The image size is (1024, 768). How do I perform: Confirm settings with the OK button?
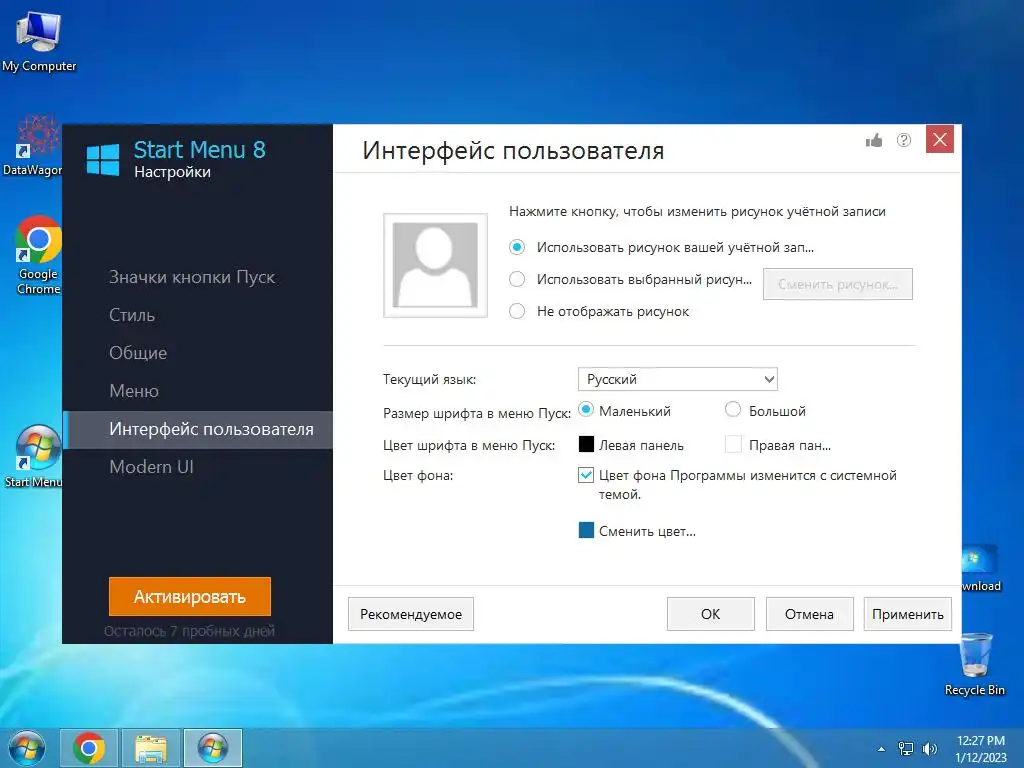[711, 614]
